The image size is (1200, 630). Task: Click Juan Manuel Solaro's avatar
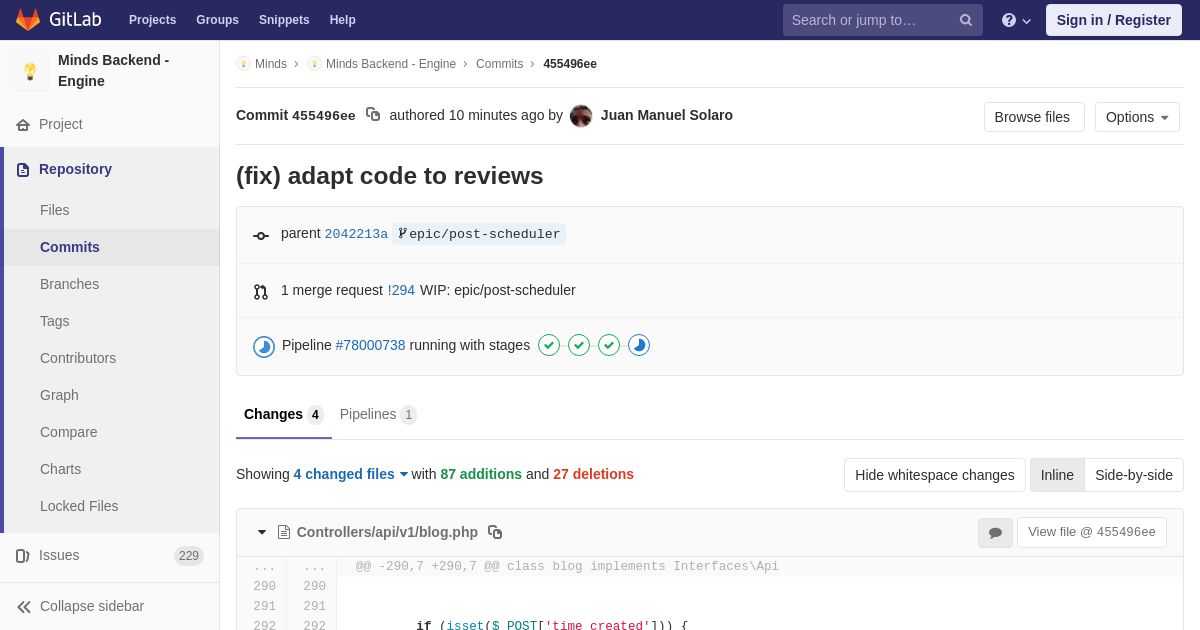[x=581, y=116]
